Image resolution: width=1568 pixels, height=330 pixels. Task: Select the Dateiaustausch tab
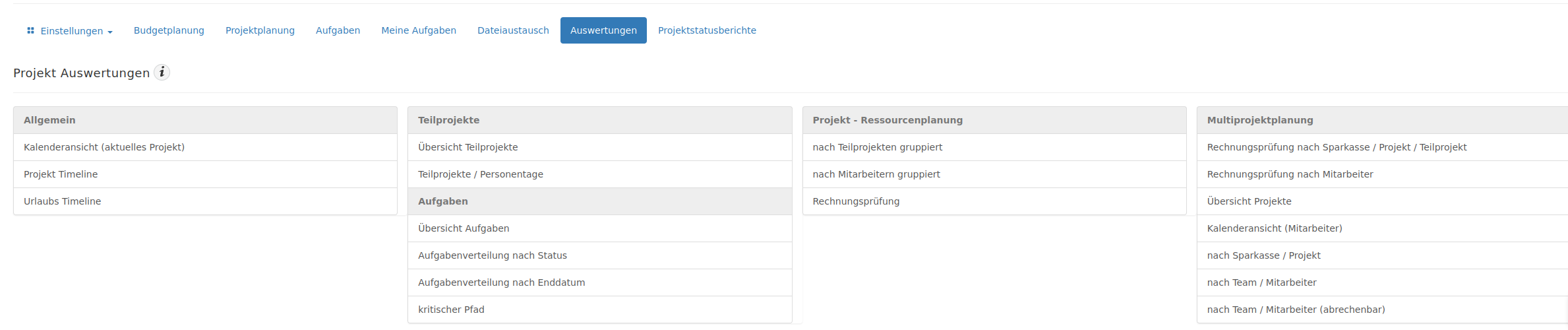(x=513, y=30)
